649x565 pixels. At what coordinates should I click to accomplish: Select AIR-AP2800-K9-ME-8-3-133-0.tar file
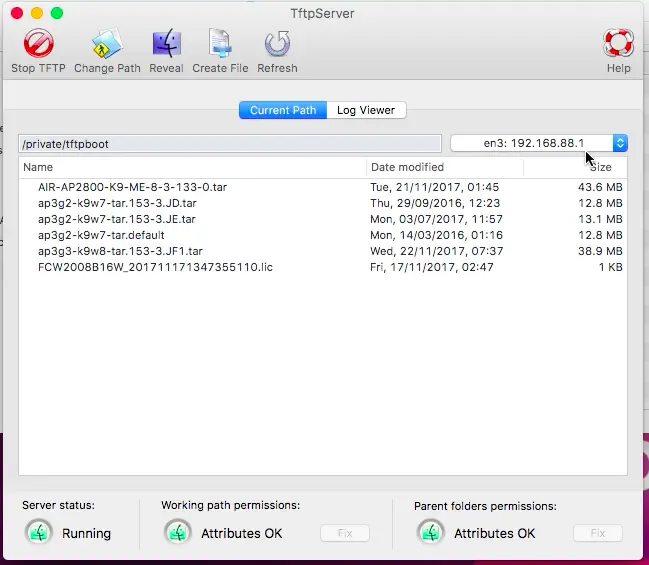[x=323, y=187]
